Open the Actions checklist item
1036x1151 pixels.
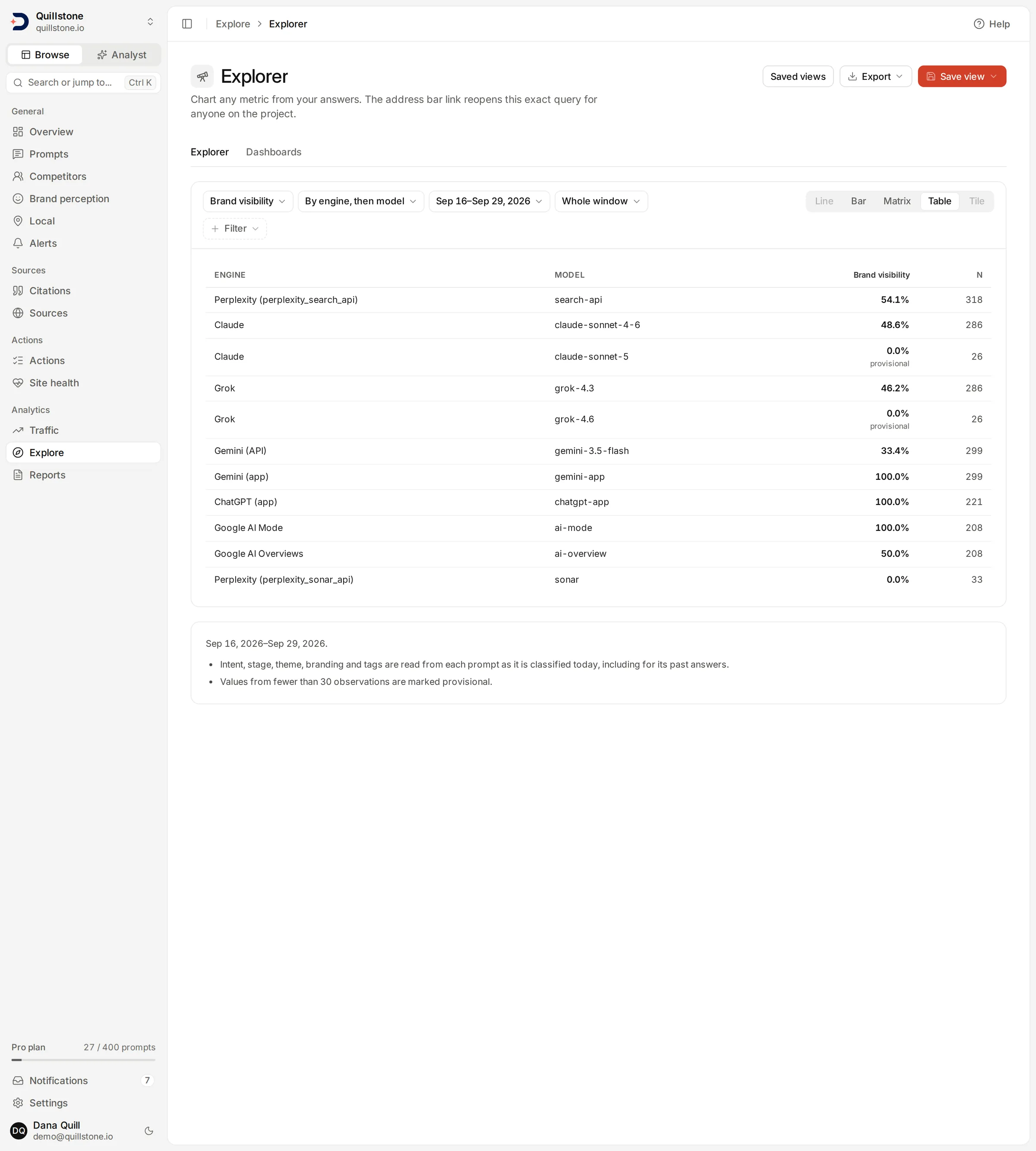[x=83, y=361]
